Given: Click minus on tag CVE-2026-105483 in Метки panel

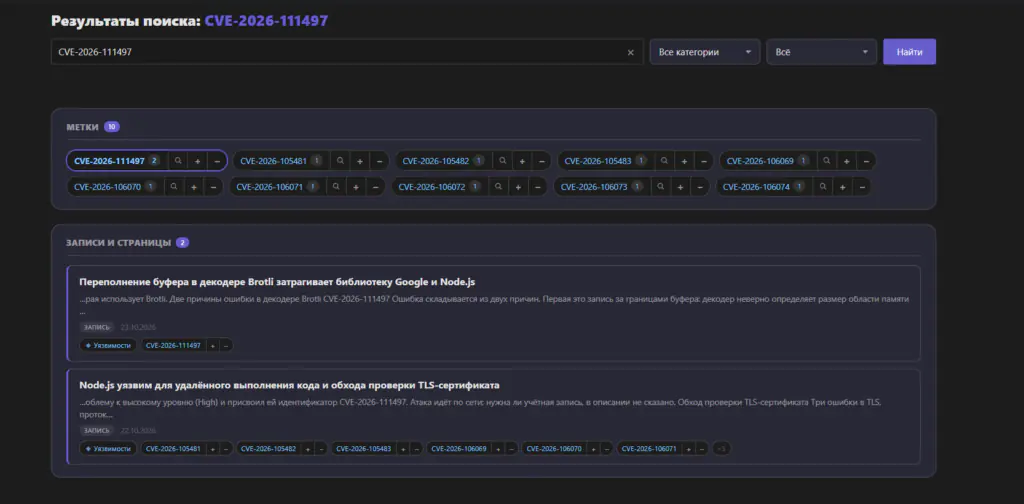Looking at the screenshot, I should pyautogui.click(x=703, y=161).
